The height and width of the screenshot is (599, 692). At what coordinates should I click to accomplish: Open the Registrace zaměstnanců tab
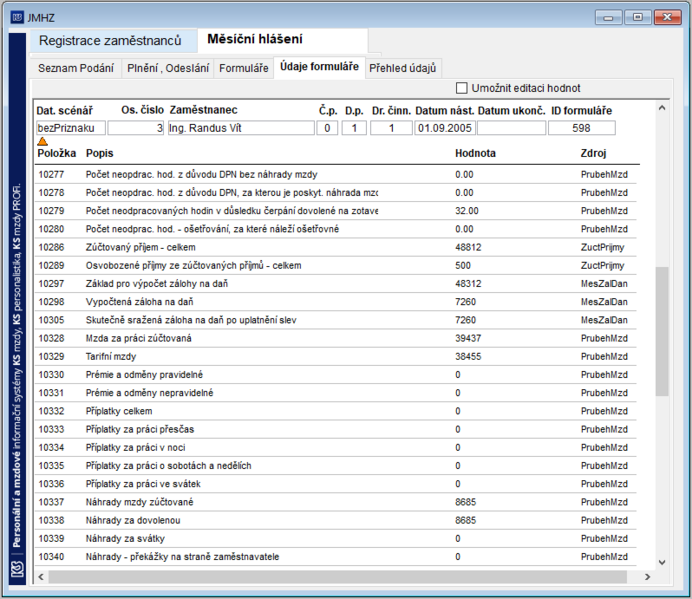113,41
